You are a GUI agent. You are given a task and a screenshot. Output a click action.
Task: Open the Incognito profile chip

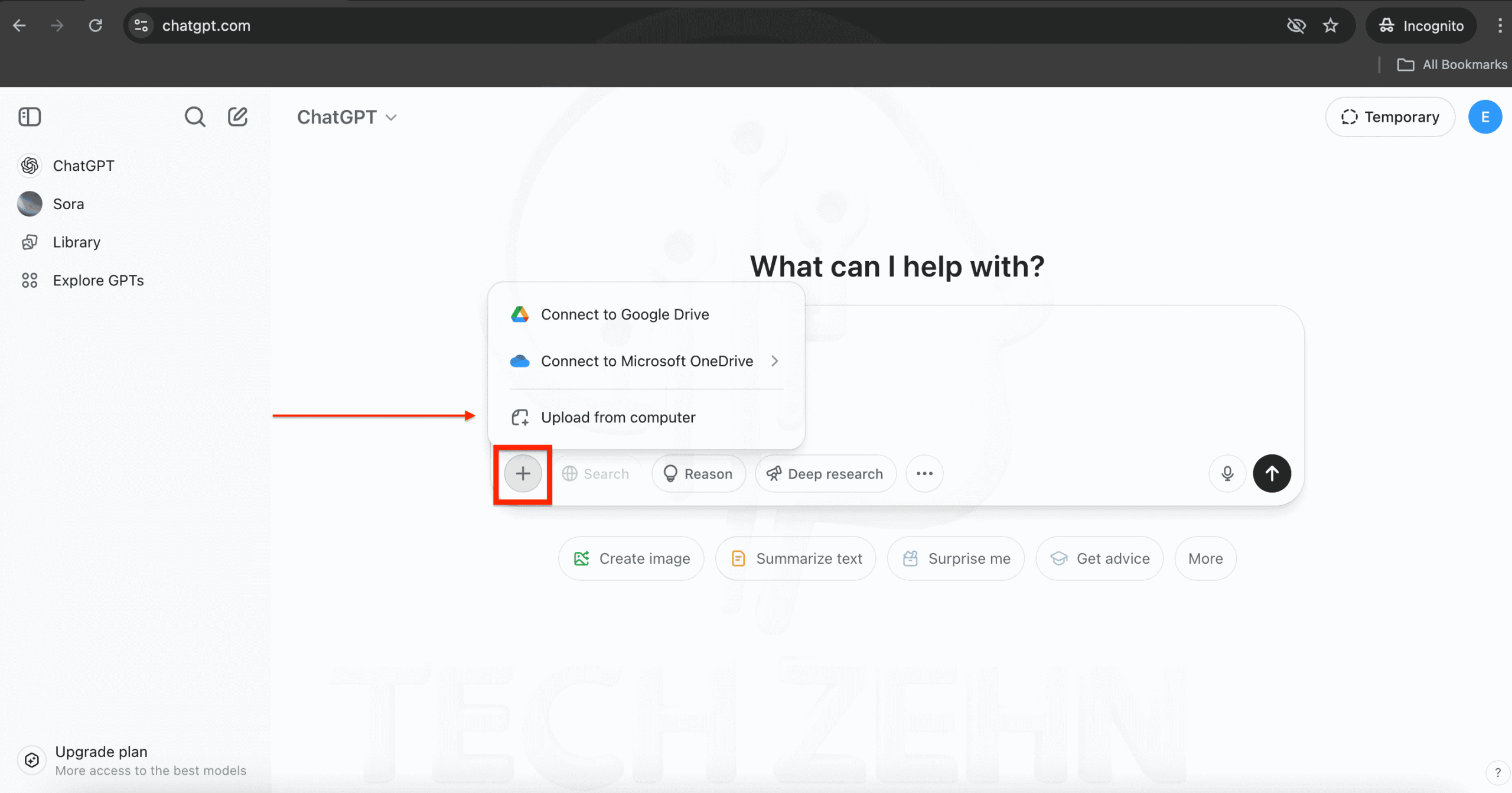pyautogui.click(x=1421, y=25)
